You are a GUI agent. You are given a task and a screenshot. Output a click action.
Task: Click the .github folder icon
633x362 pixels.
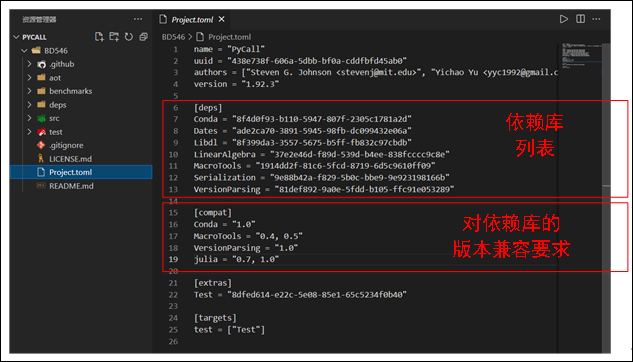42,64
